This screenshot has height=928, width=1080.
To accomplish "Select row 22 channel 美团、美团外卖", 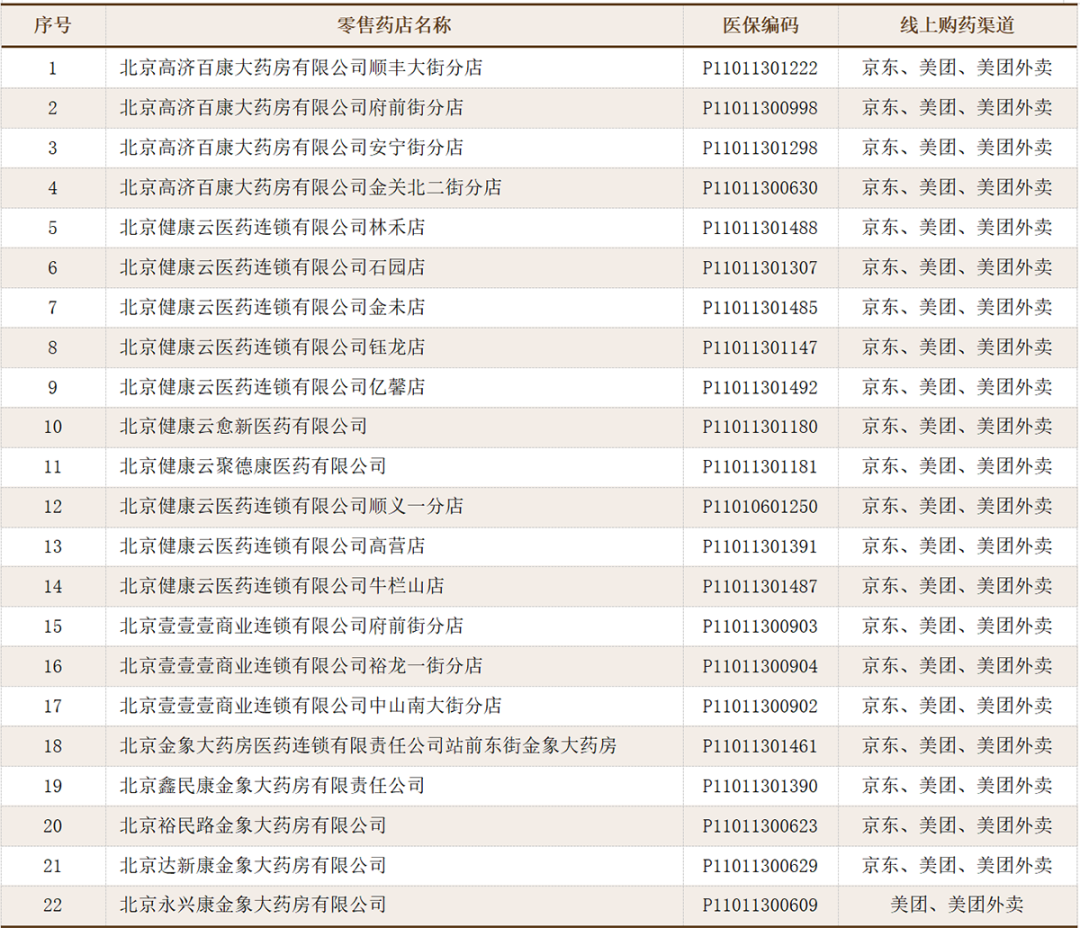I will (957, 905).
